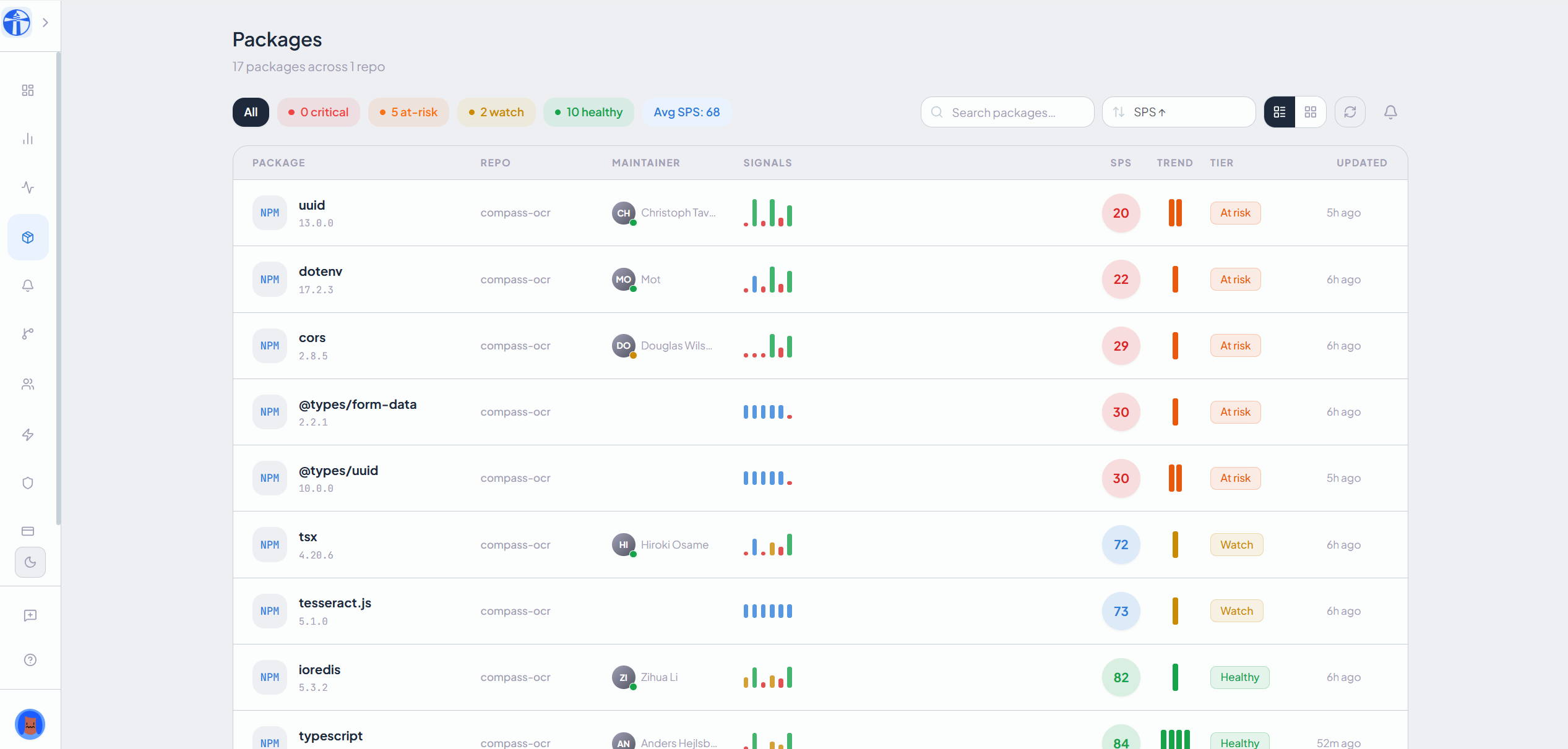Image resolution: width=1568 pixels, height=749 pixels.
Task: Click the @types/uuid package name
Action: (x=338, y=471)
